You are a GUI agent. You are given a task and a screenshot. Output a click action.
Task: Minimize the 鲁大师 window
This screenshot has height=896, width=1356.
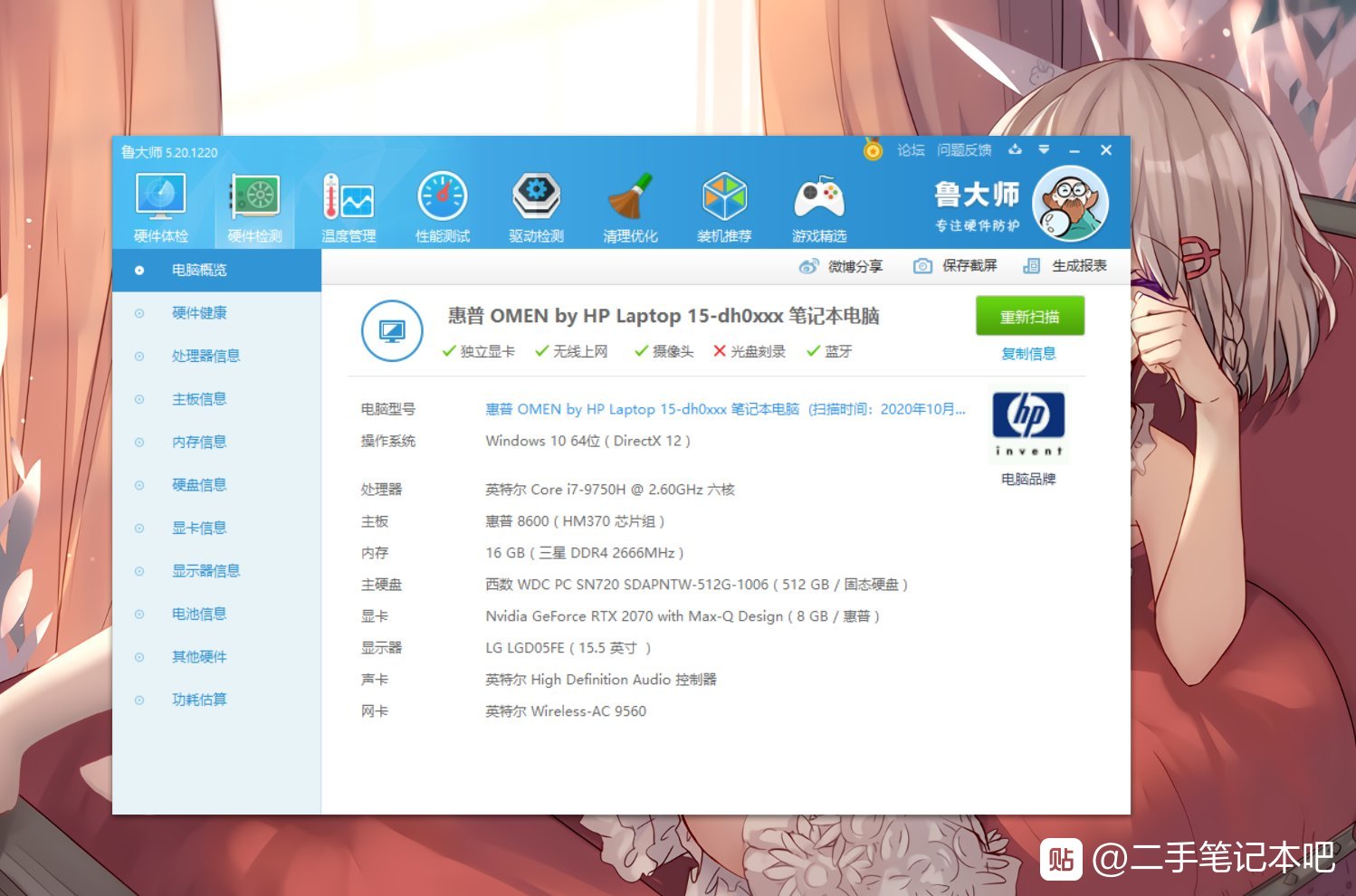(x=1074, y=150)
